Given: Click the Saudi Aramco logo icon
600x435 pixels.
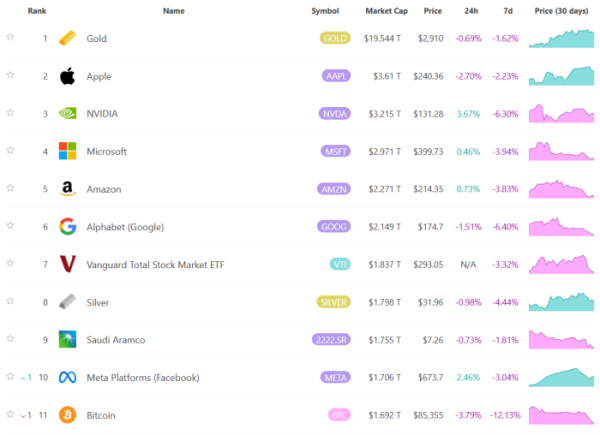Looking at the screenshot, I should point(67,339).
